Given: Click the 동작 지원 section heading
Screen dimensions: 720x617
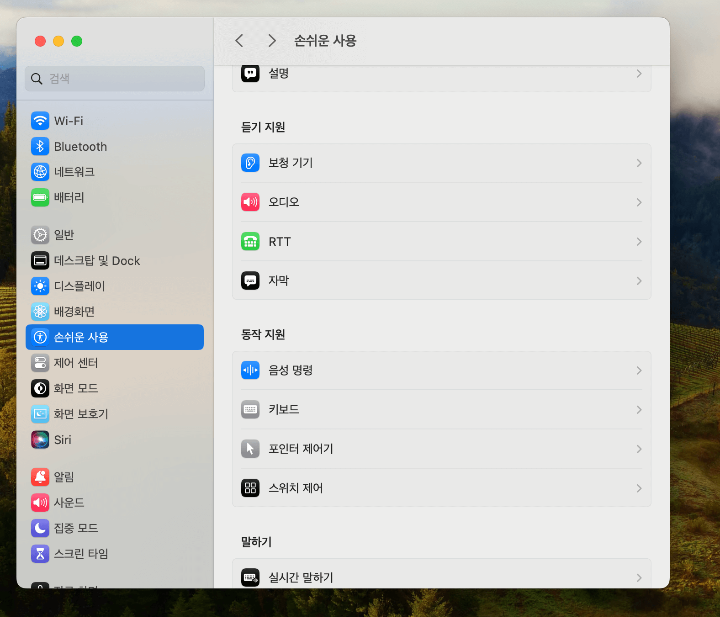Looking at the screenshot, I should click(263, 335).
